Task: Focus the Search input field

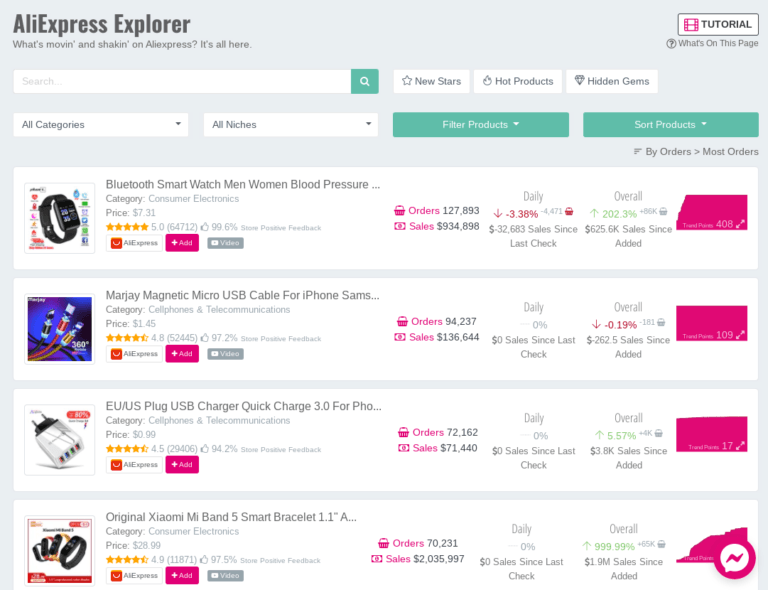Action: tap(182, 81)
